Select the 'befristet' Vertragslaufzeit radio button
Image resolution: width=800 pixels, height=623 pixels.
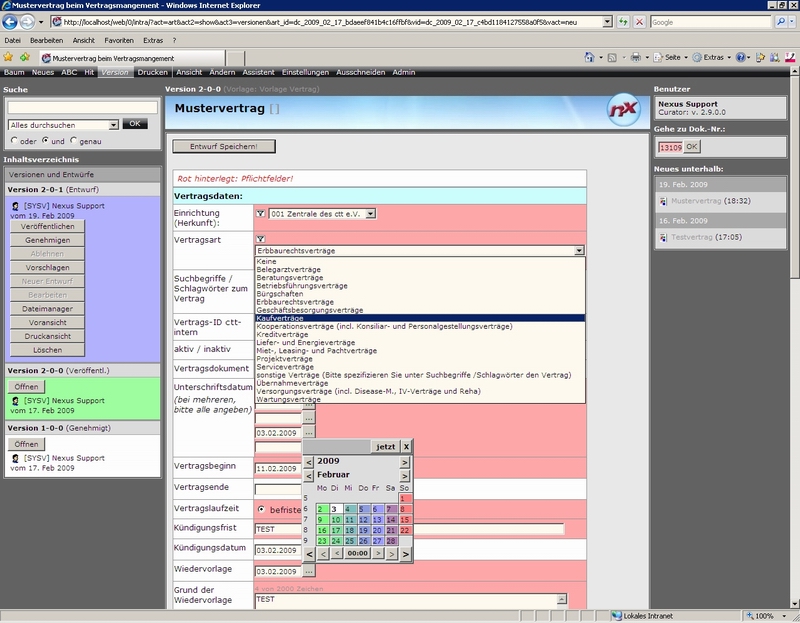[x=262, y=509]
